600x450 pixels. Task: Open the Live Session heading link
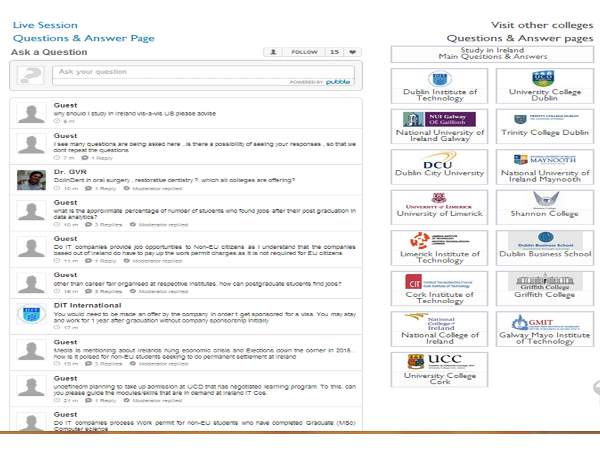pos(45,25)
